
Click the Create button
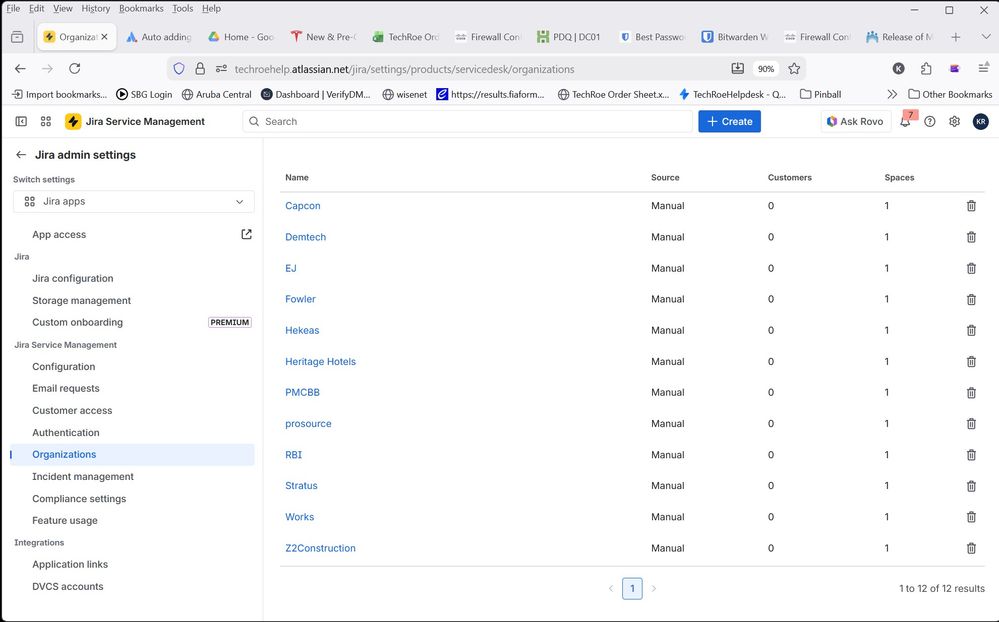pyautogui.click(x=729, y=121)
